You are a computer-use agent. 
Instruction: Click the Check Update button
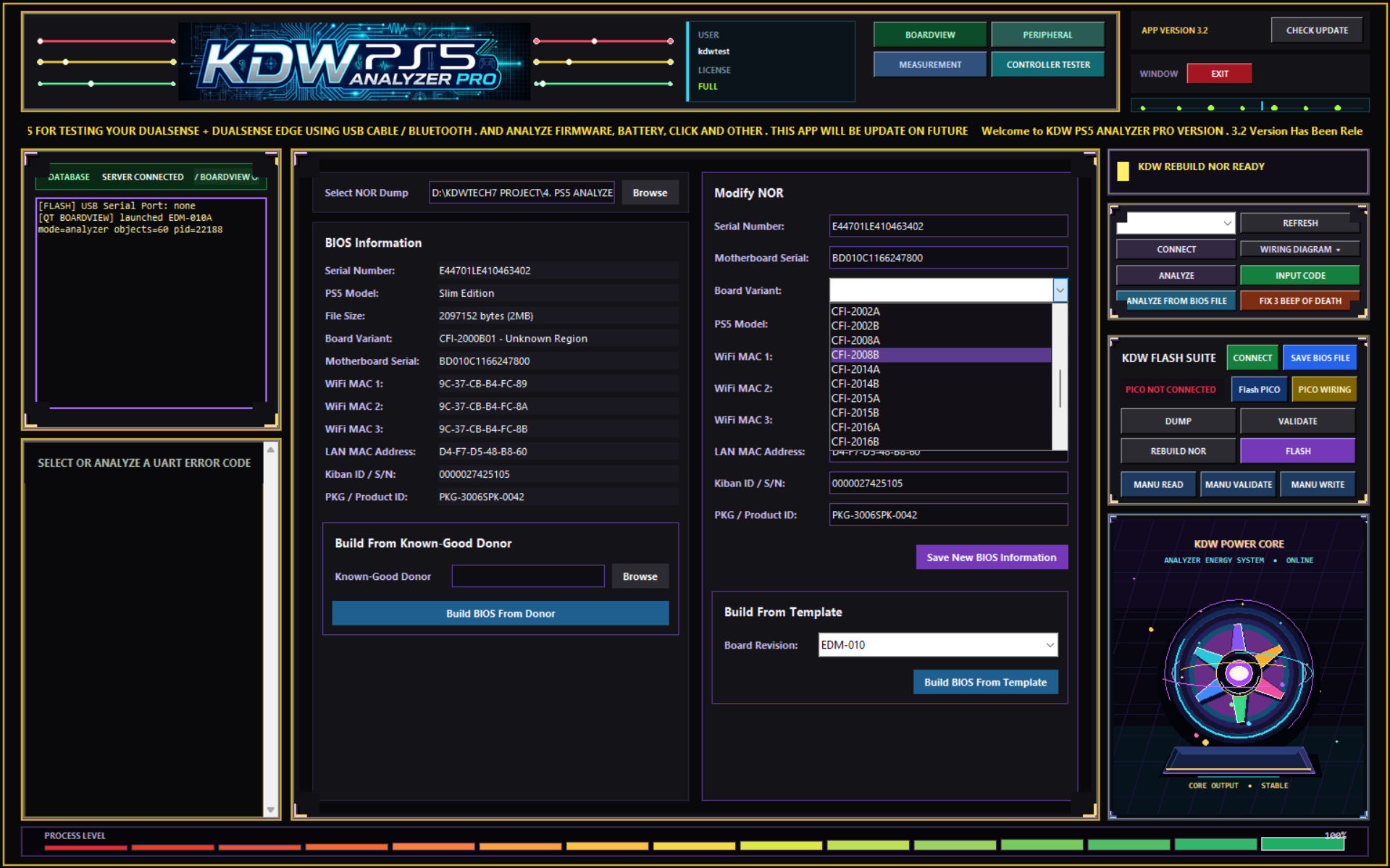pyautogui.click(x=1317, y=30)
